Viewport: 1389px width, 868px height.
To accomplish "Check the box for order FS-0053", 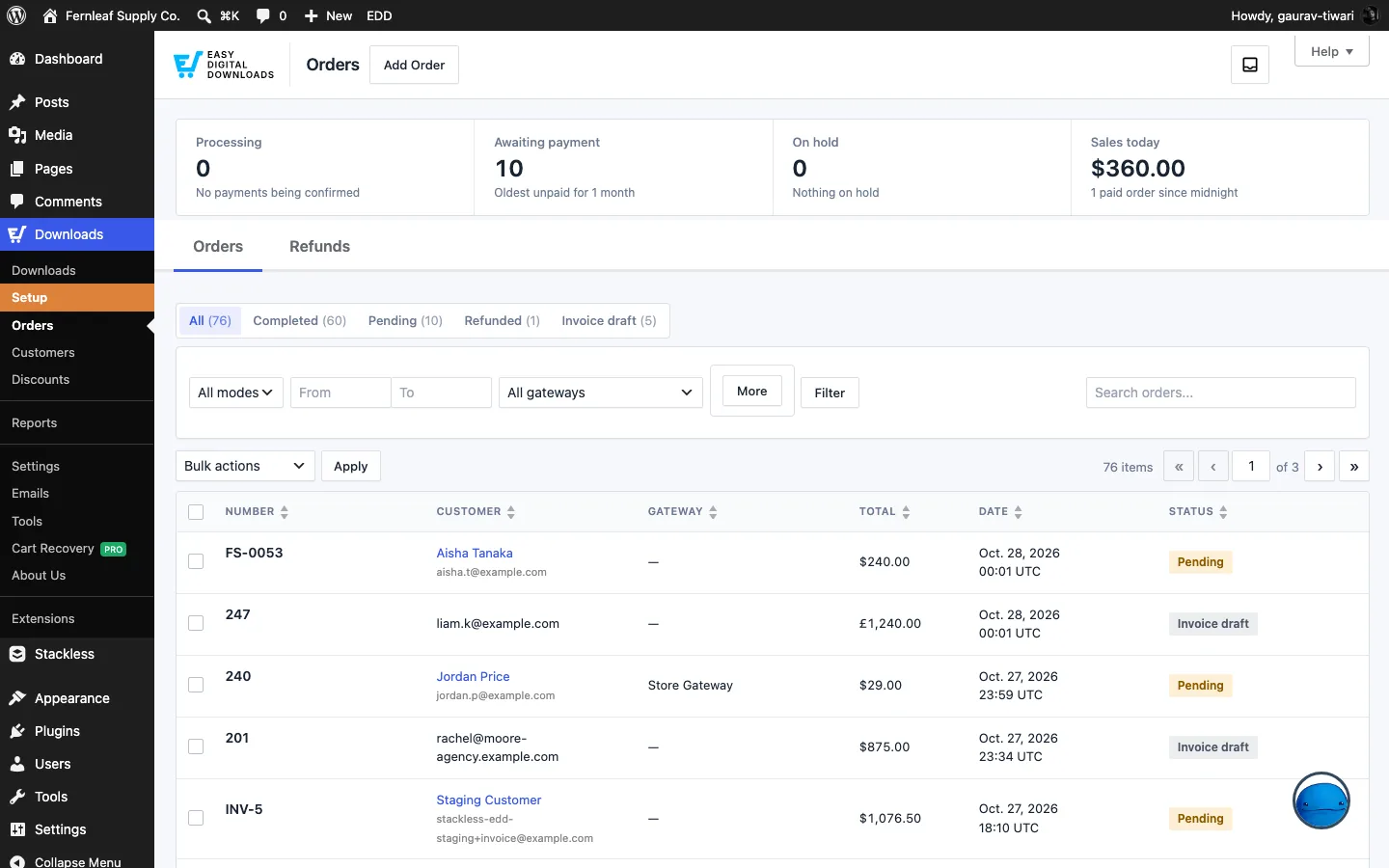I will [196, 561].
